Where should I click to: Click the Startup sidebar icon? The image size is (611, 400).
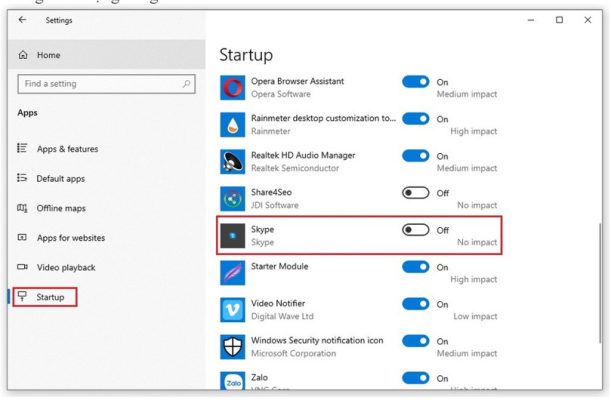22,296
